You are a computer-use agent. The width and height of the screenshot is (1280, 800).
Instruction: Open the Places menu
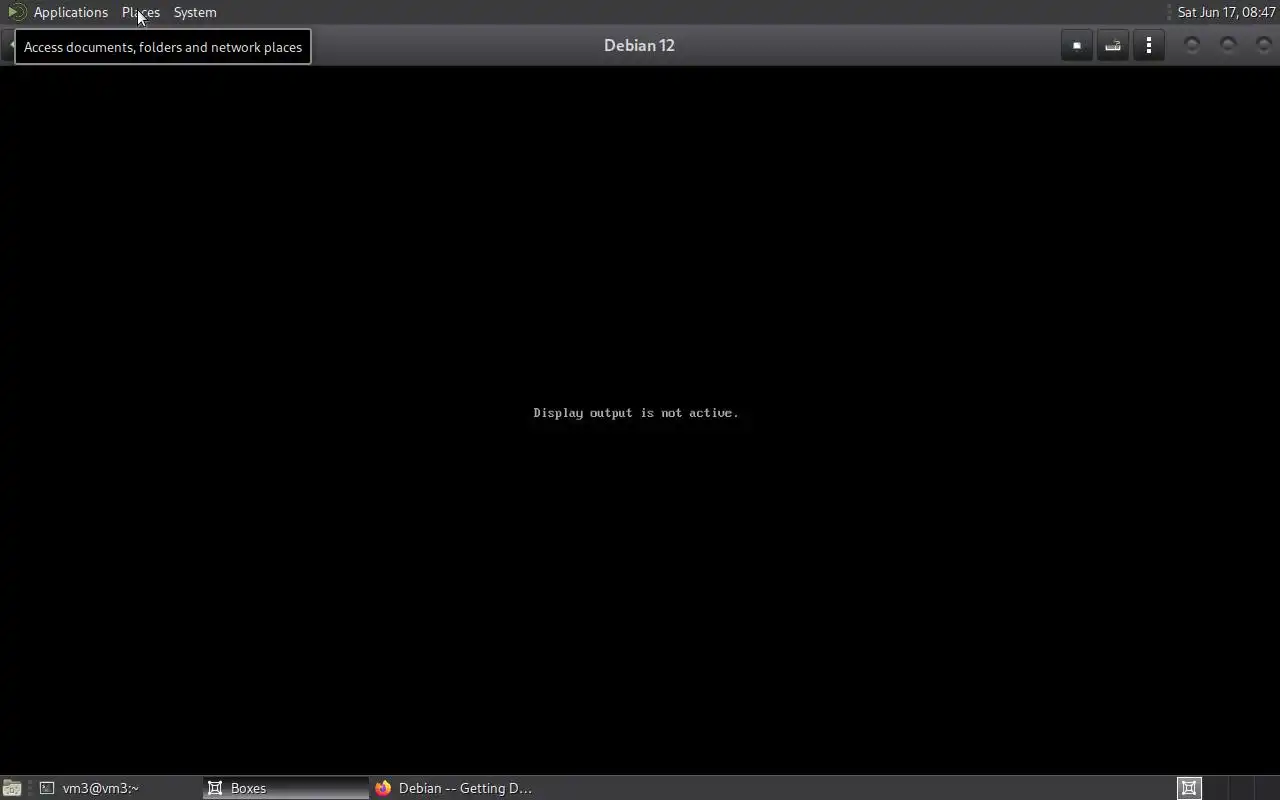pos(141,12)
